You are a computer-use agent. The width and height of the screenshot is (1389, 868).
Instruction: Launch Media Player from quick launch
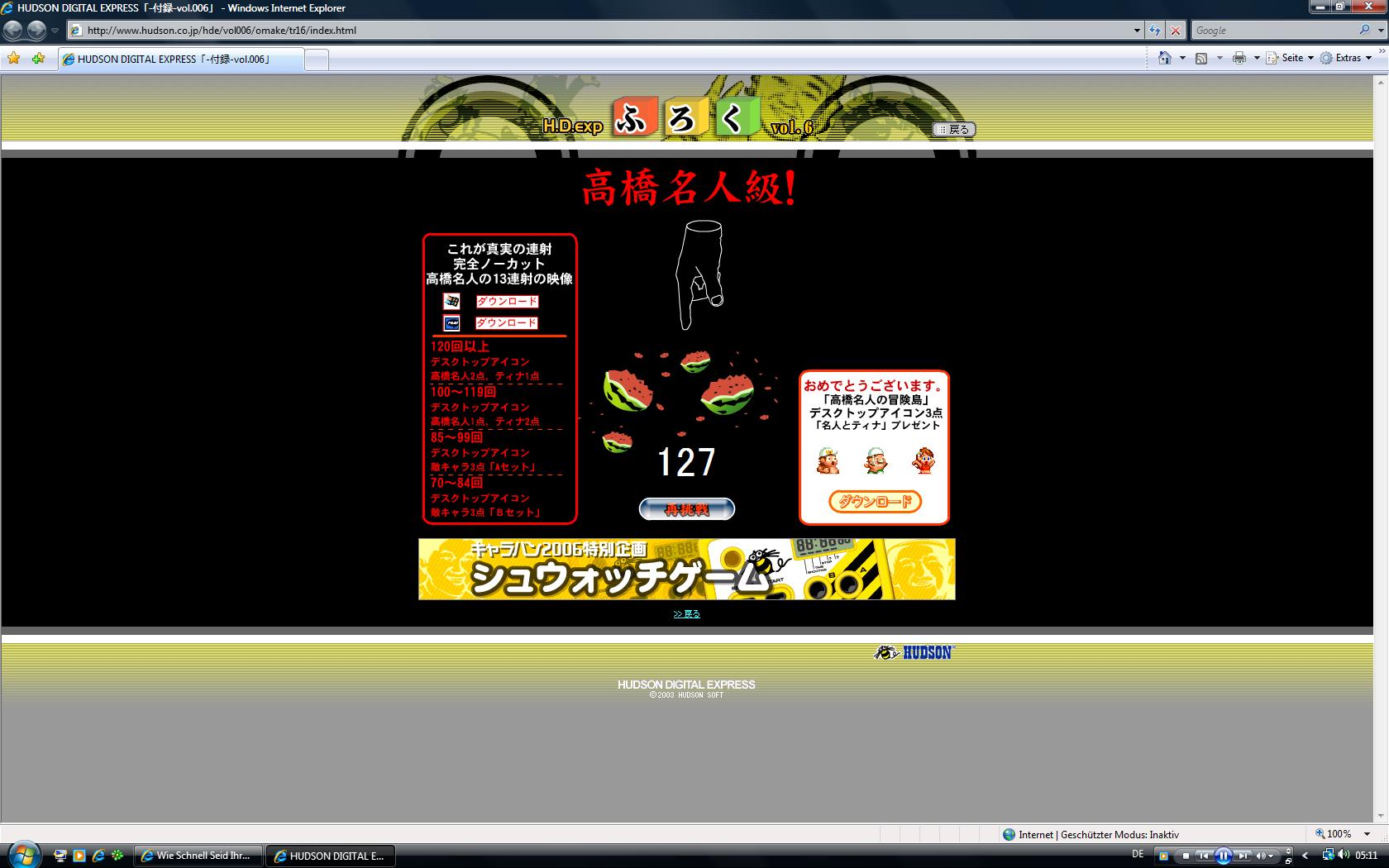79,856
